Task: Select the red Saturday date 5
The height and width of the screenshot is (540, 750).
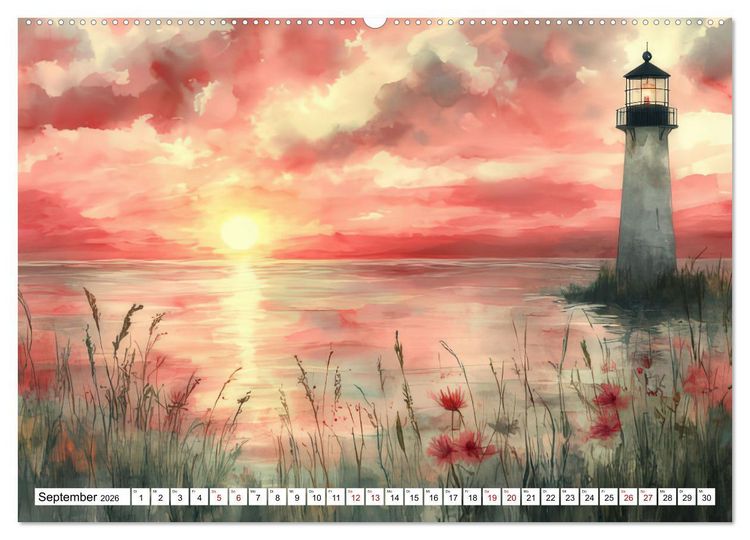Action: click(219, 497)
